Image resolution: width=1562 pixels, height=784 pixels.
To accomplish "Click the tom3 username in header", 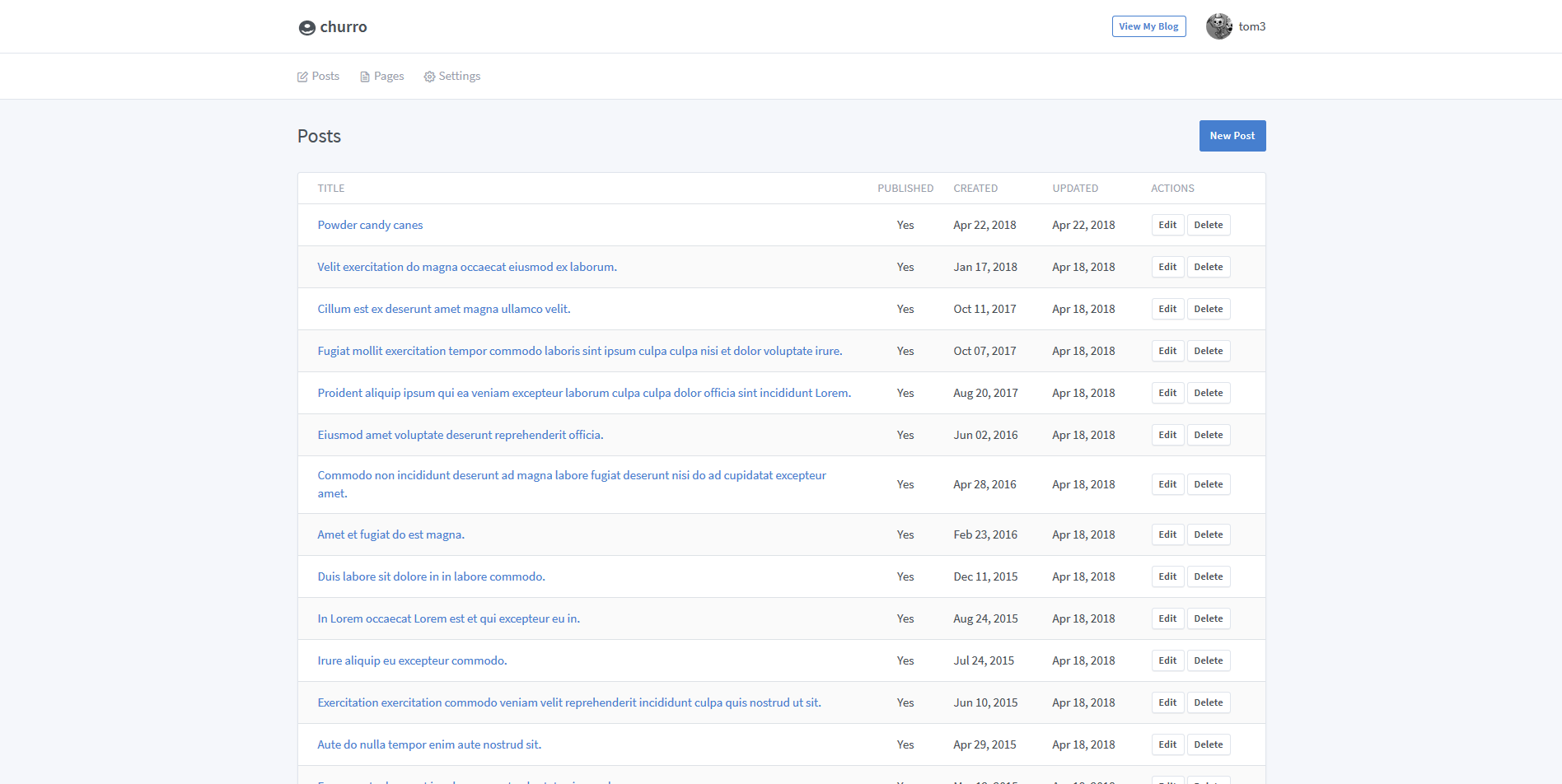I will click(1251, 26).
